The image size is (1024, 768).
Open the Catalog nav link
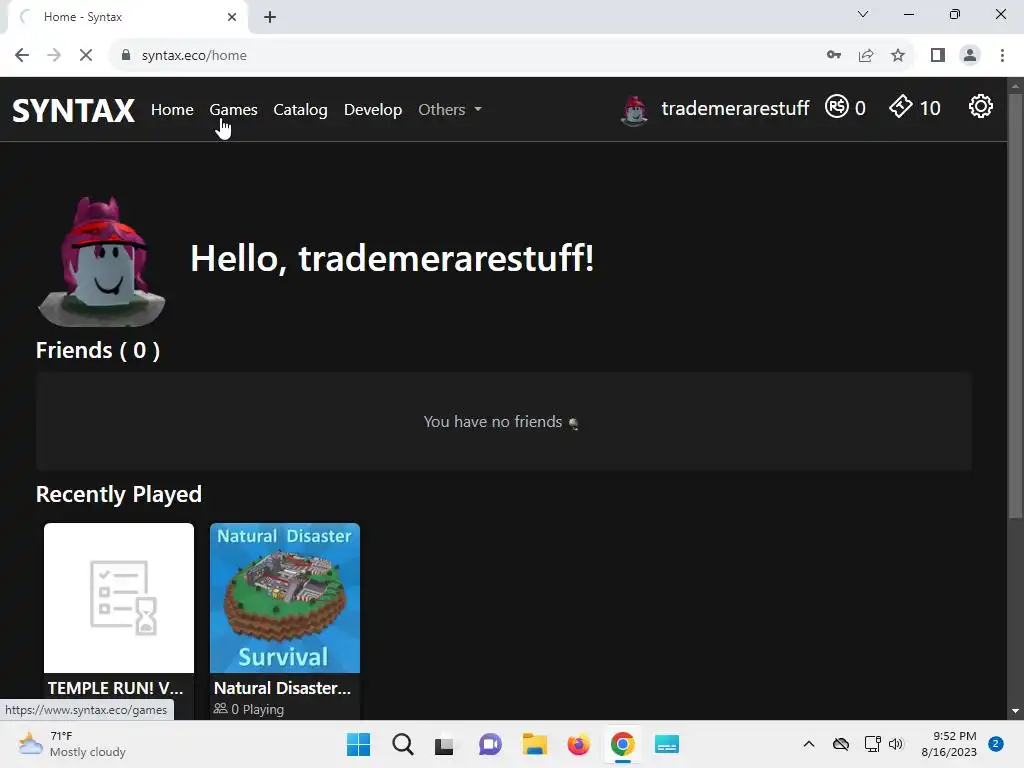pos(300,110)
